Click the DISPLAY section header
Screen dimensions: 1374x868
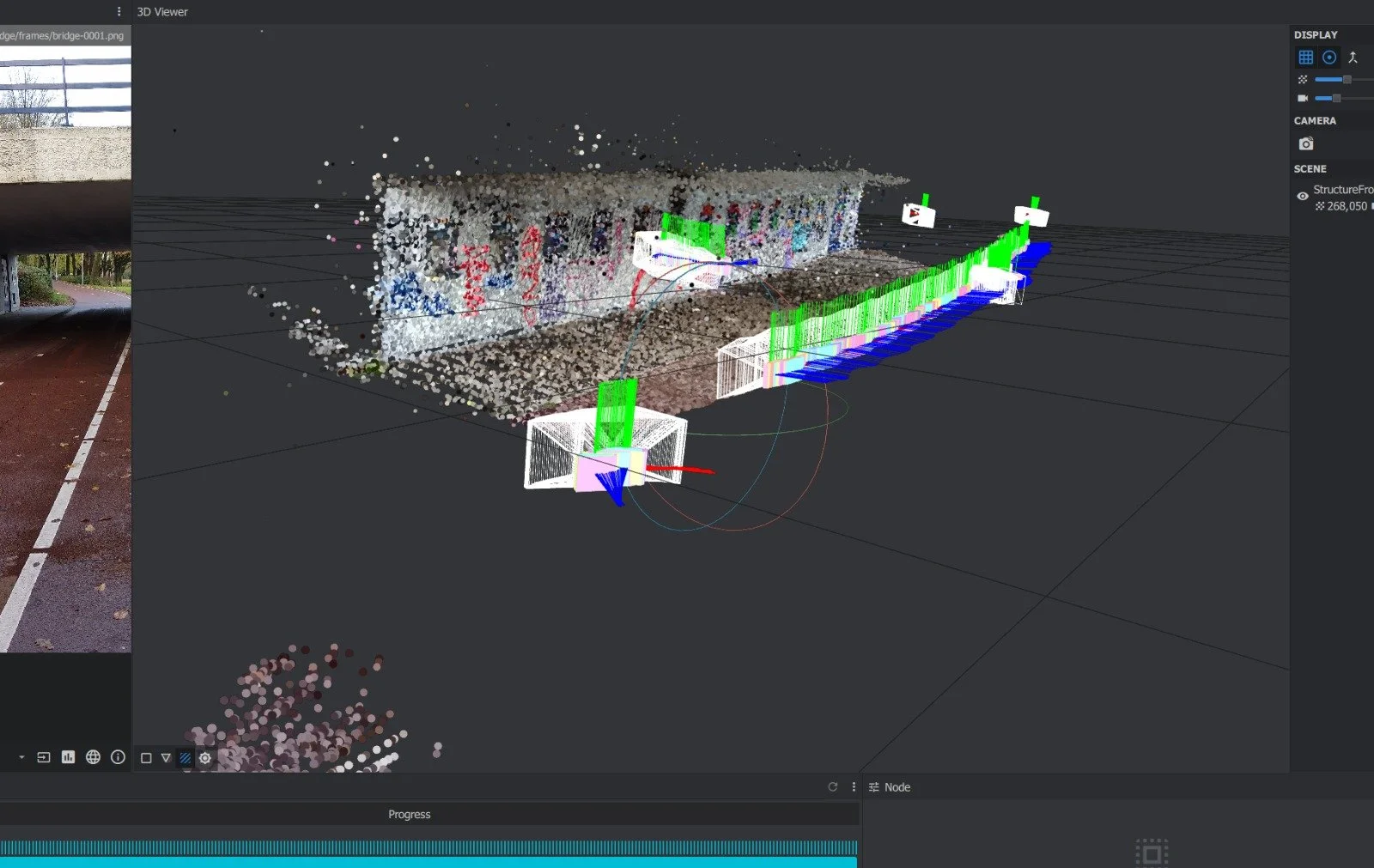point(1316,35)
